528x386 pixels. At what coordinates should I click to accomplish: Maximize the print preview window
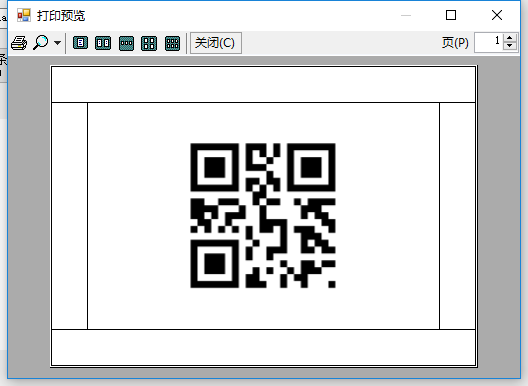[451, 15]
